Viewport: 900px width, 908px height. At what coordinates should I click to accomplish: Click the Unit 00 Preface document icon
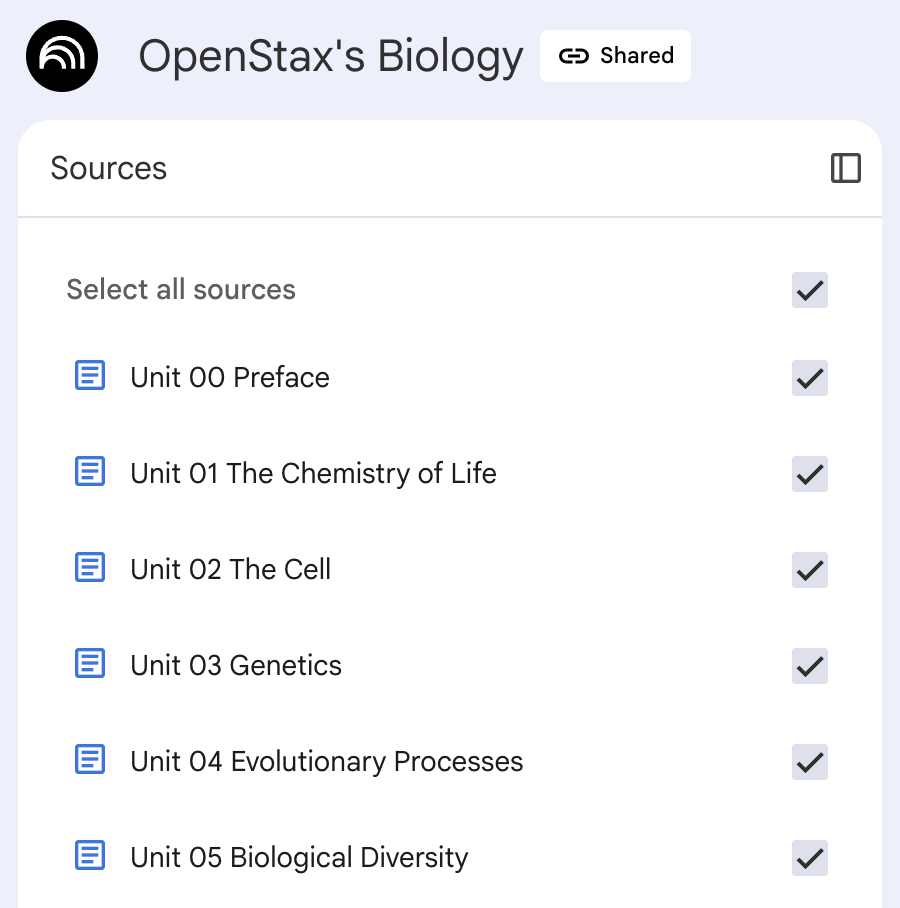click(90, 376)
